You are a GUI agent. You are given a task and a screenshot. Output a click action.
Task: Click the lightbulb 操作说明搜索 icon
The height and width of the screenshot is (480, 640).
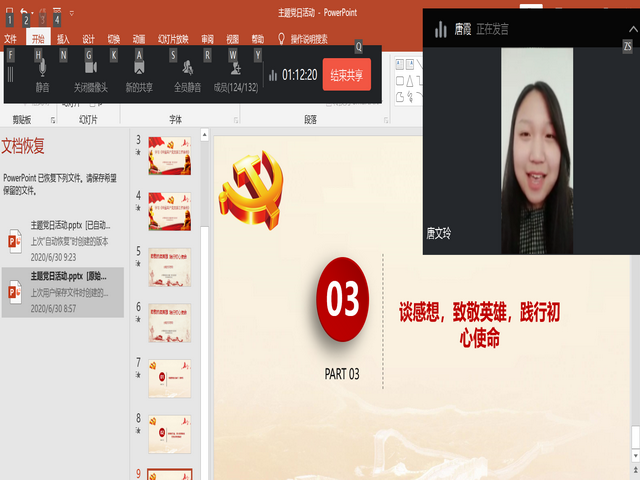pyautogui.click(x=281, y=39)
